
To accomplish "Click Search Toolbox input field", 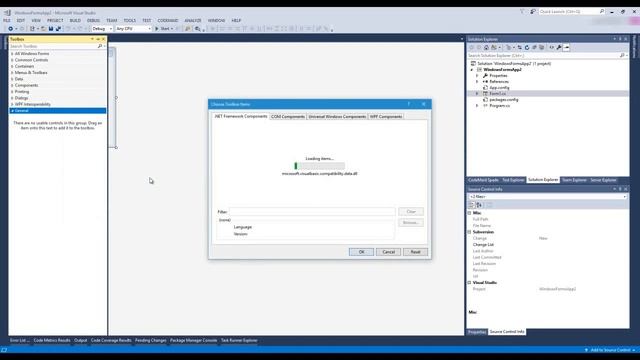I will click(x=53, y=46).
